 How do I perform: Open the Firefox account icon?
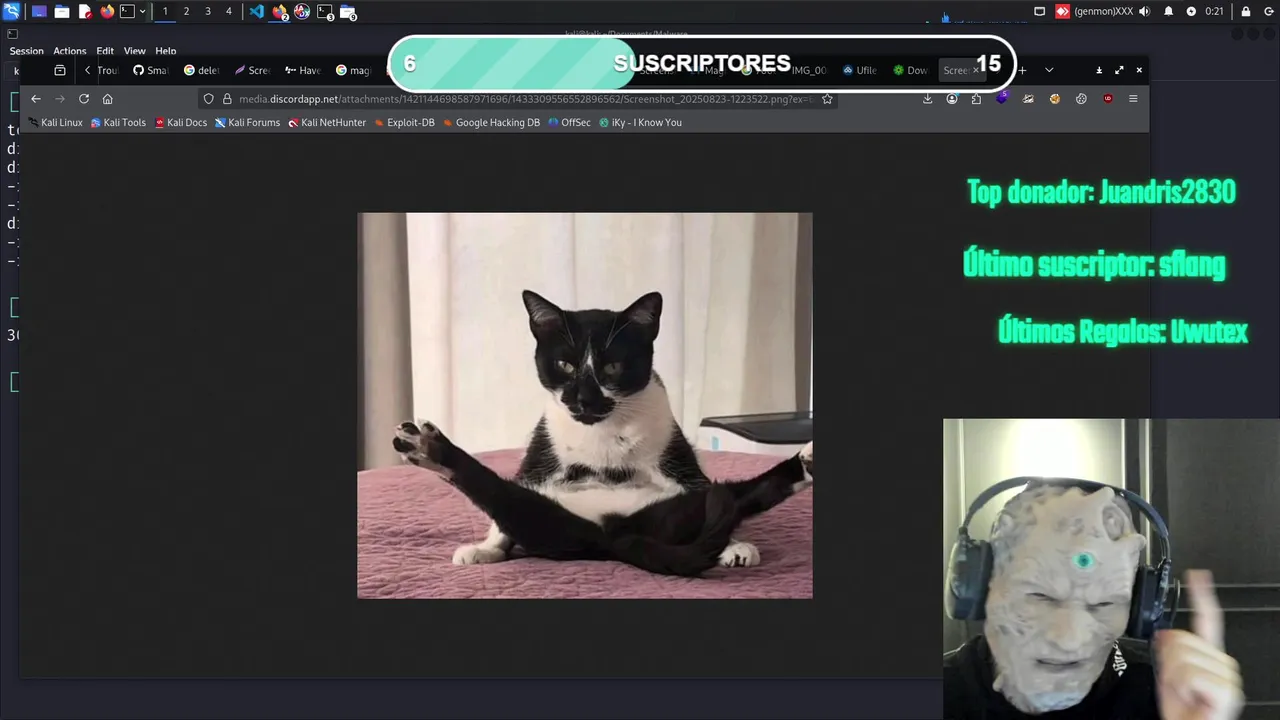point(952,99)
